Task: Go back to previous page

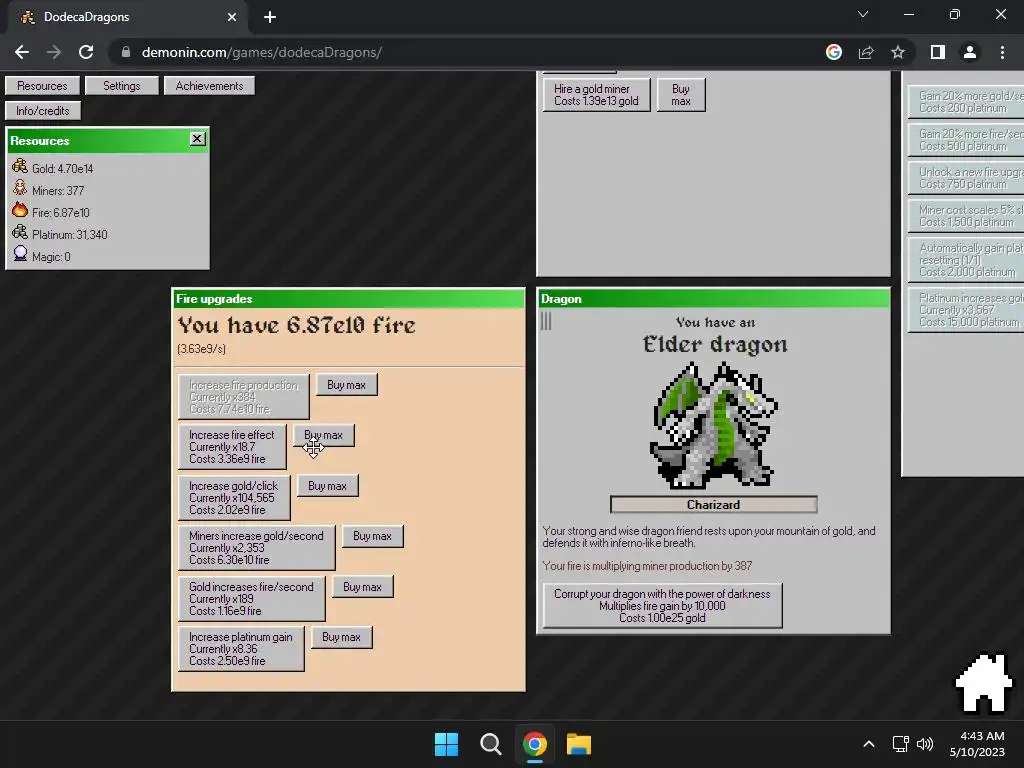Action: pyautogui.click(x=22, y=52)
